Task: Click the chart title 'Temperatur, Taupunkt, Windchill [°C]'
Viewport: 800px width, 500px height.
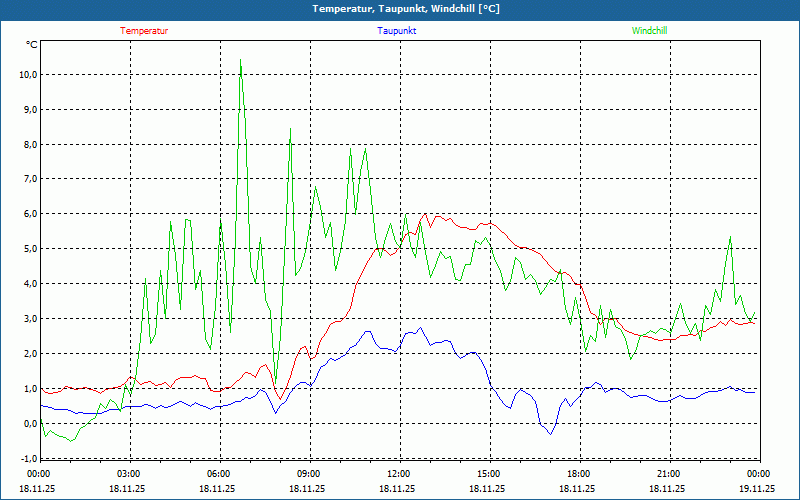Action: click(400, 9)
